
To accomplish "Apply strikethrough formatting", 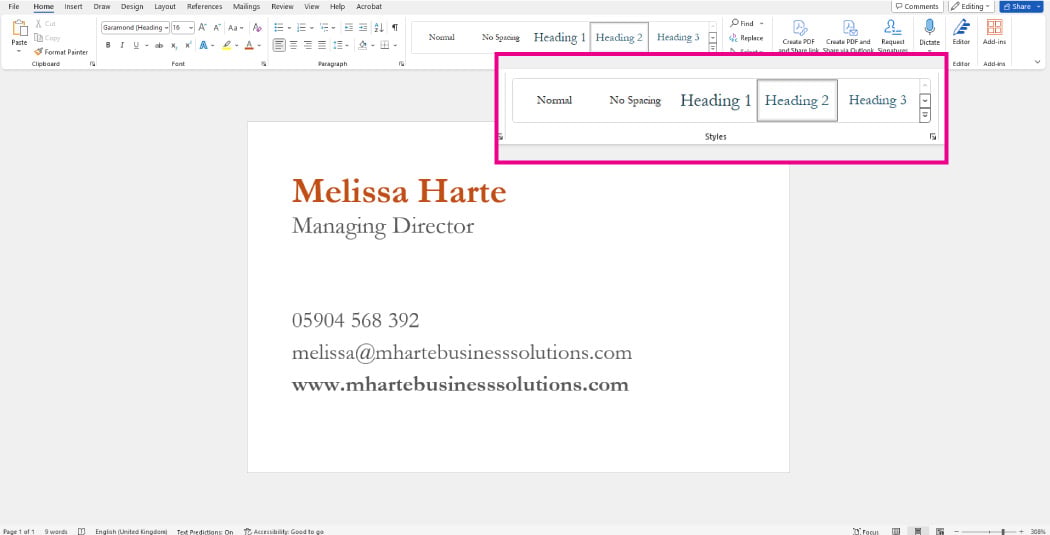I will pyautogui.click(x=159, y=46).
